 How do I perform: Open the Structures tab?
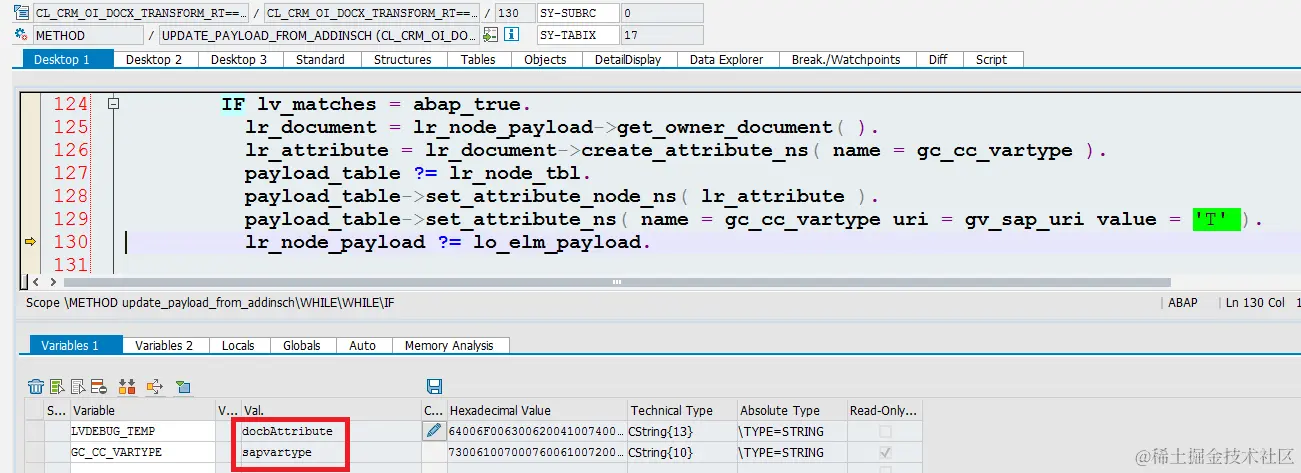pos(403,60)
